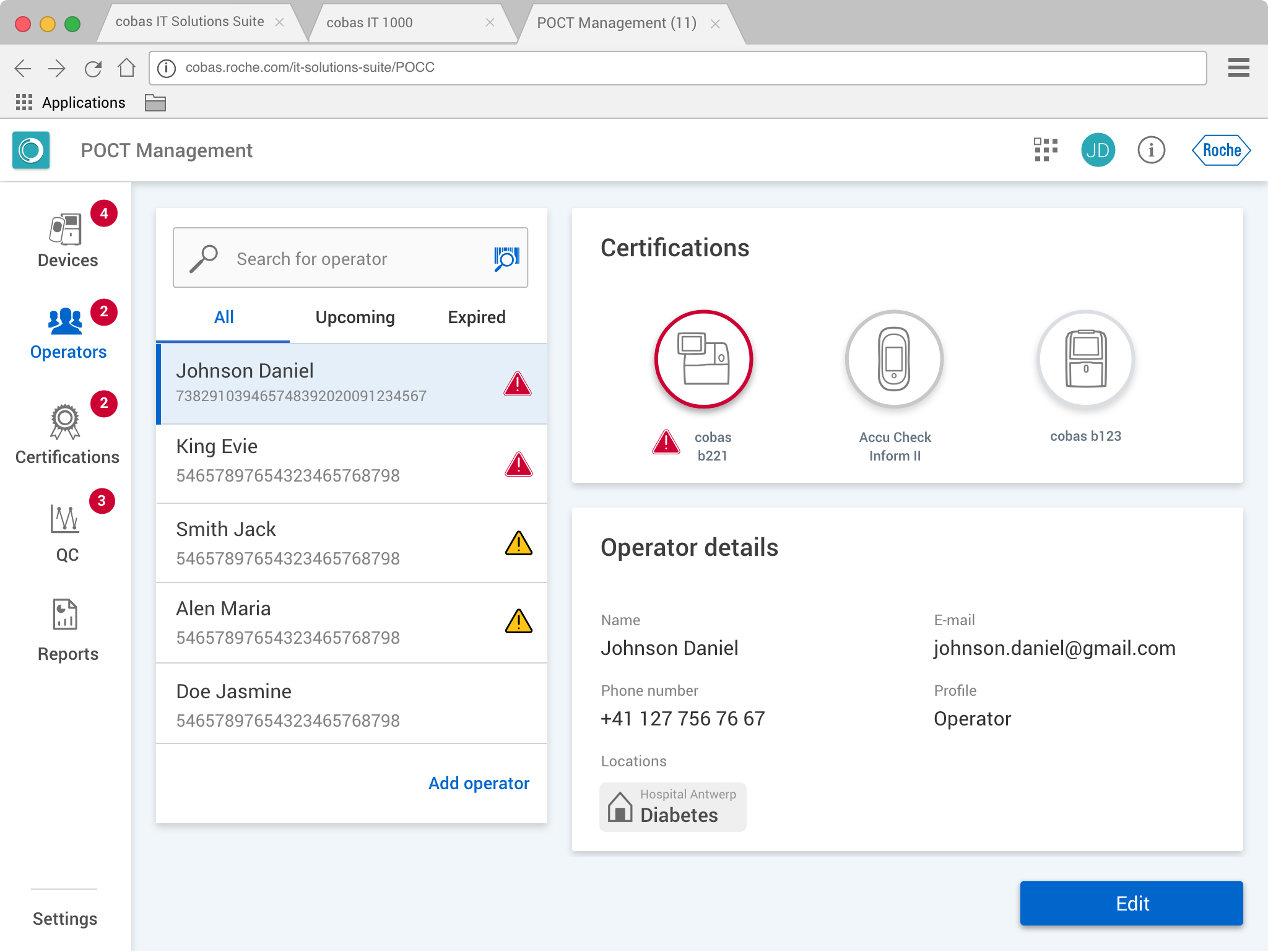
Task: Click the Add operator link
Action: (479, 783)
